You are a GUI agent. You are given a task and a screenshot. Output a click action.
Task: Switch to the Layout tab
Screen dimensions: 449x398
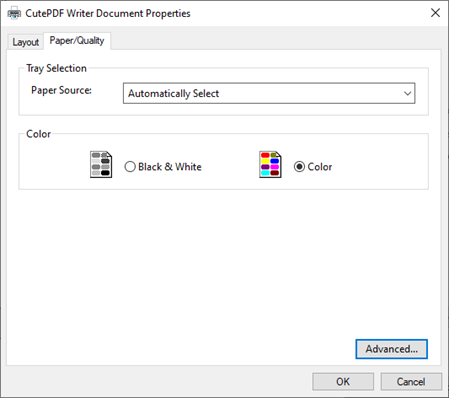26,42
